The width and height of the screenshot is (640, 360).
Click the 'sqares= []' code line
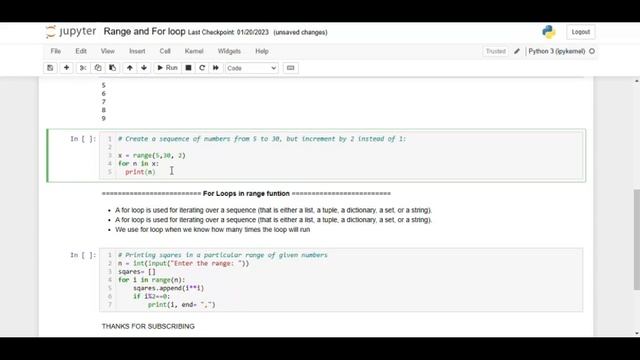tap(137, 271)
